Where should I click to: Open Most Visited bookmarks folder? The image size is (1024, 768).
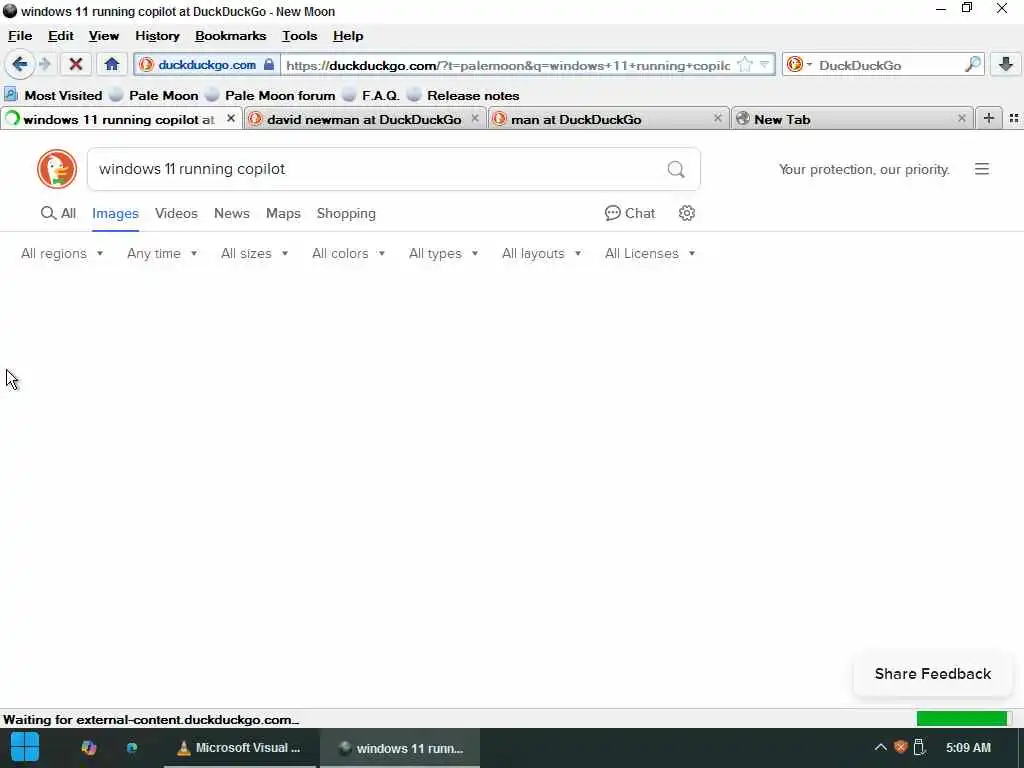tap(54, 95)
